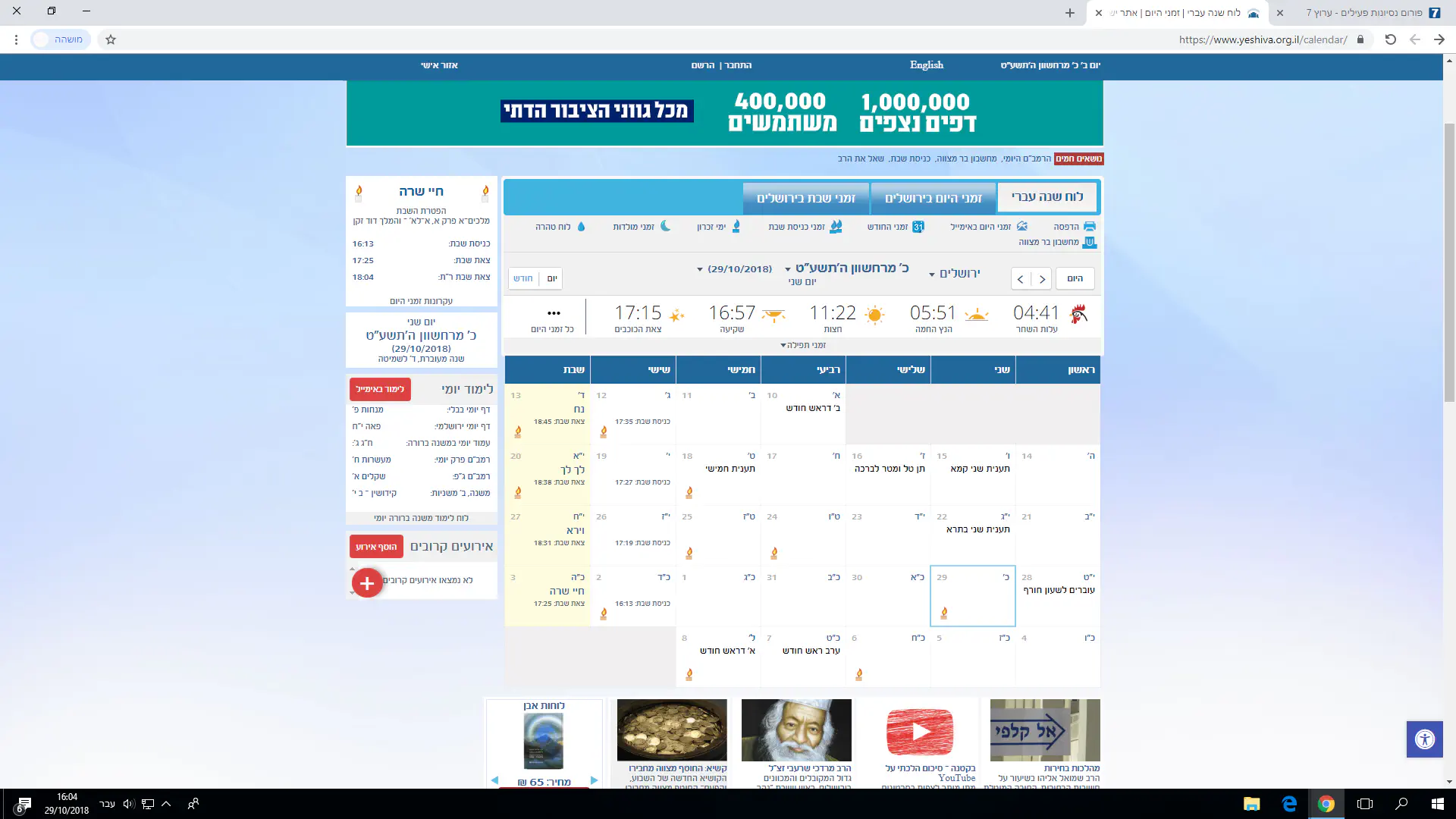Click the English language link

(x=926, y=65)
